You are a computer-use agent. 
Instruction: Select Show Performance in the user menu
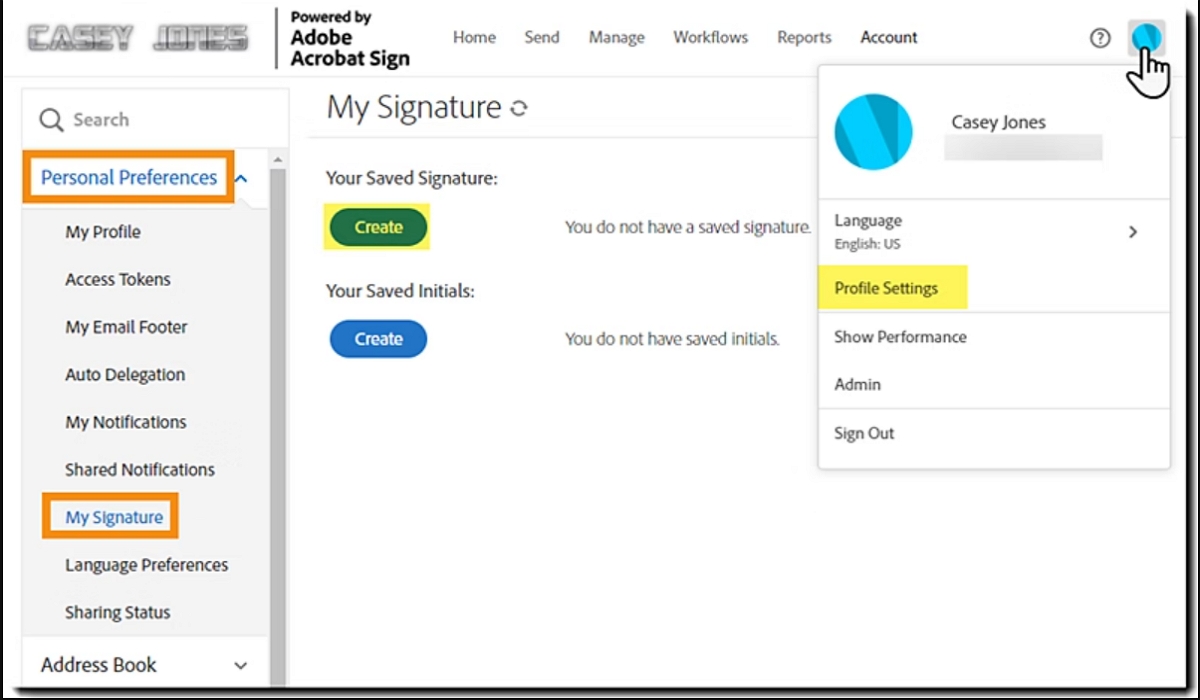(900, 337)
